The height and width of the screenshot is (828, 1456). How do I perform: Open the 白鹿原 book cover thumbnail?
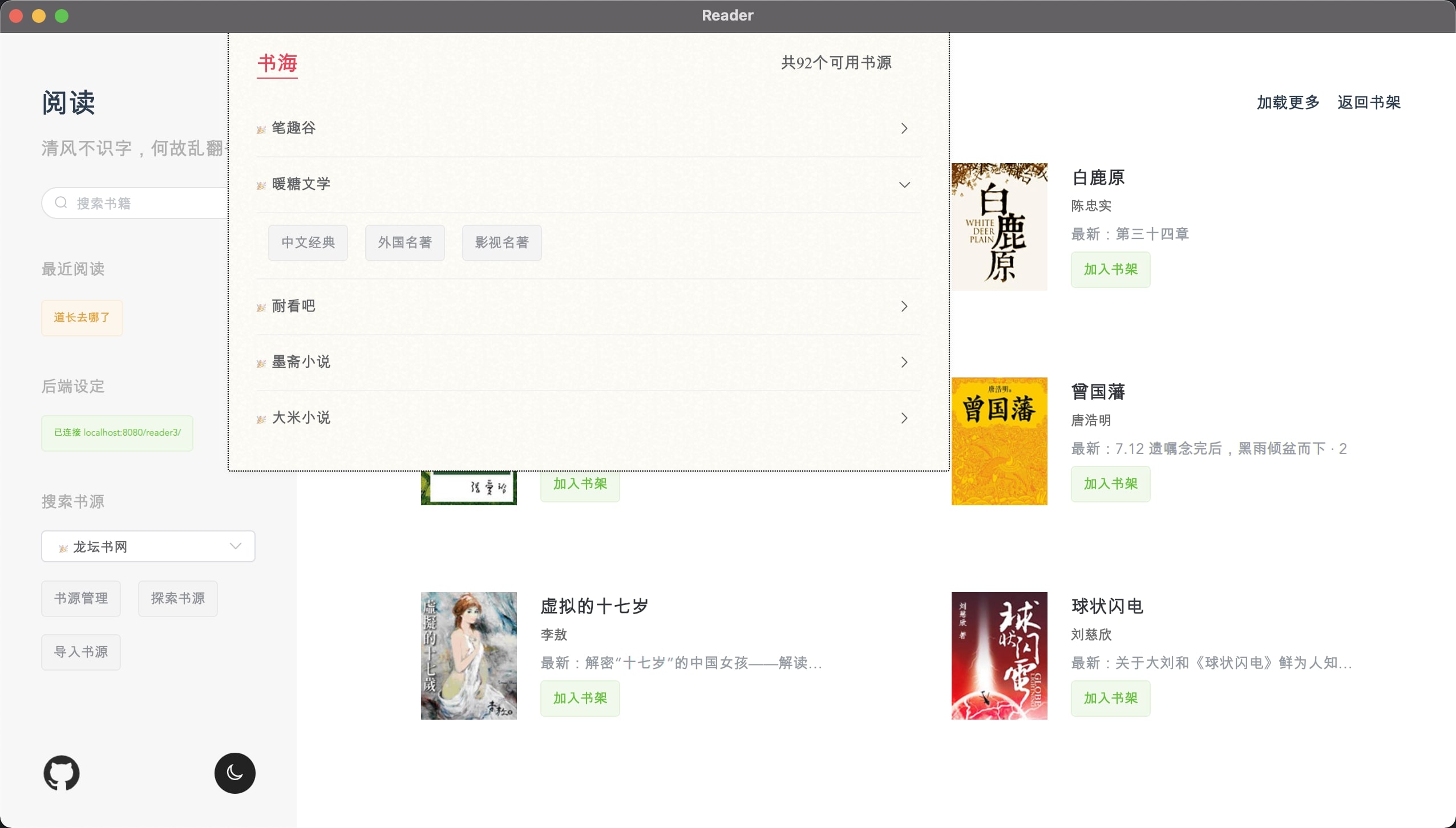click(x=999, y=226)
